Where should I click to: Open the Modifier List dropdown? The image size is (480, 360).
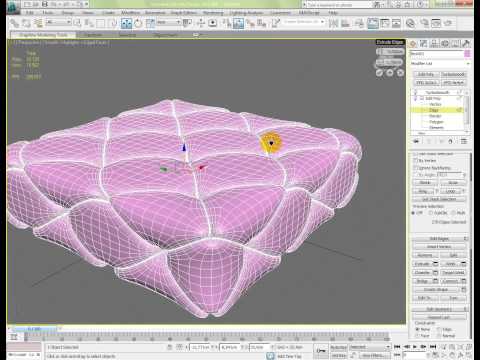tap(440, 63)
